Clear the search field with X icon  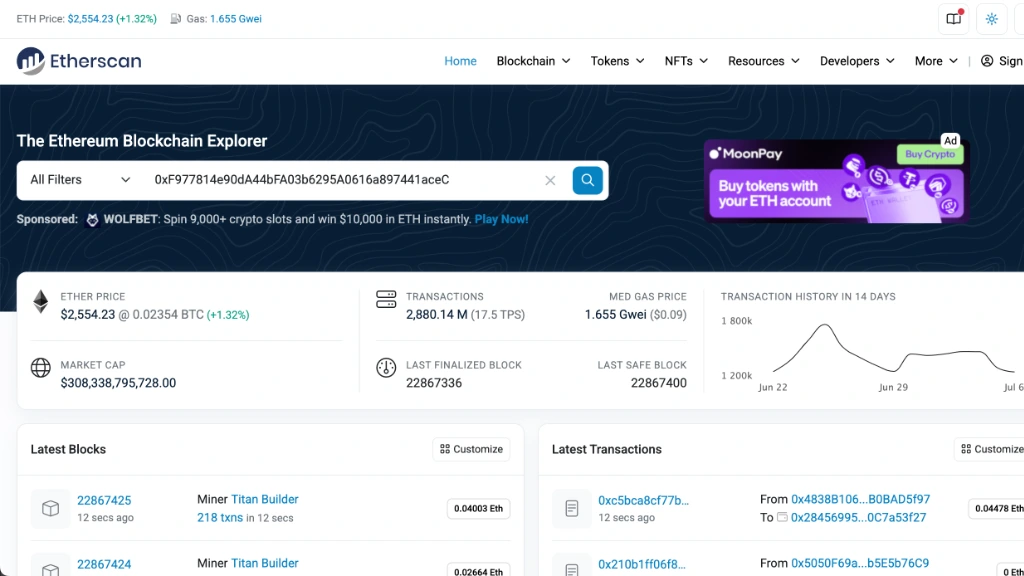(550, 180)
